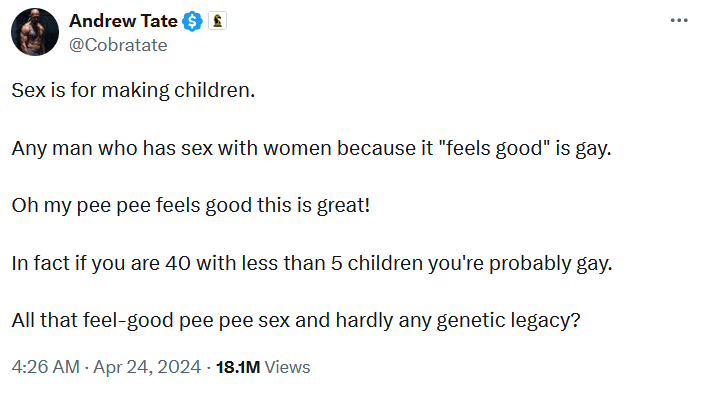Click the 18.1M view count number

[238, 367]
